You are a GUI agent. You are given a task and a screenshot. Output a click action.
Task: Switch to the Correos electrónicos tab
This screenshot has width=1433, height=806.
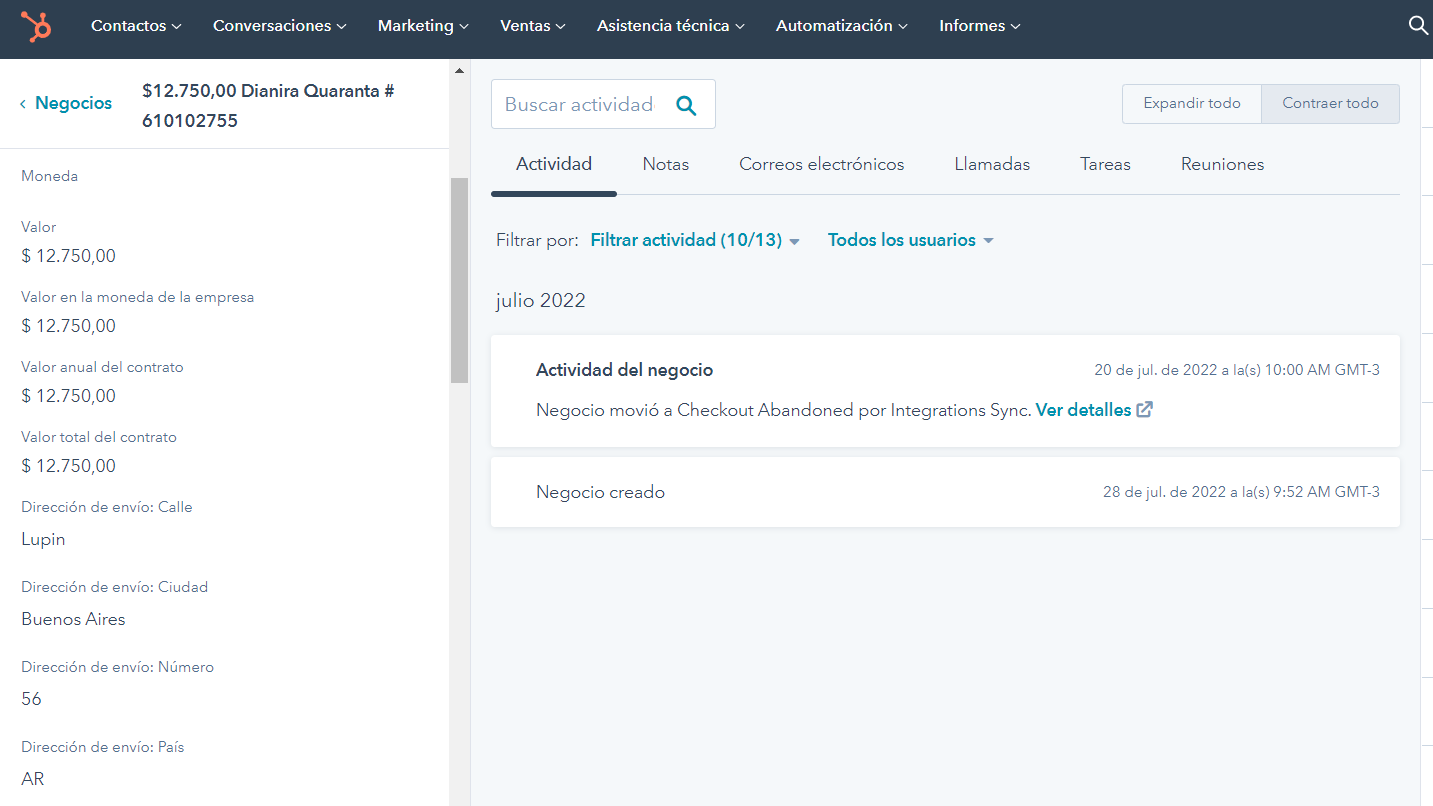pyautogui.click(x=821, y=164)
